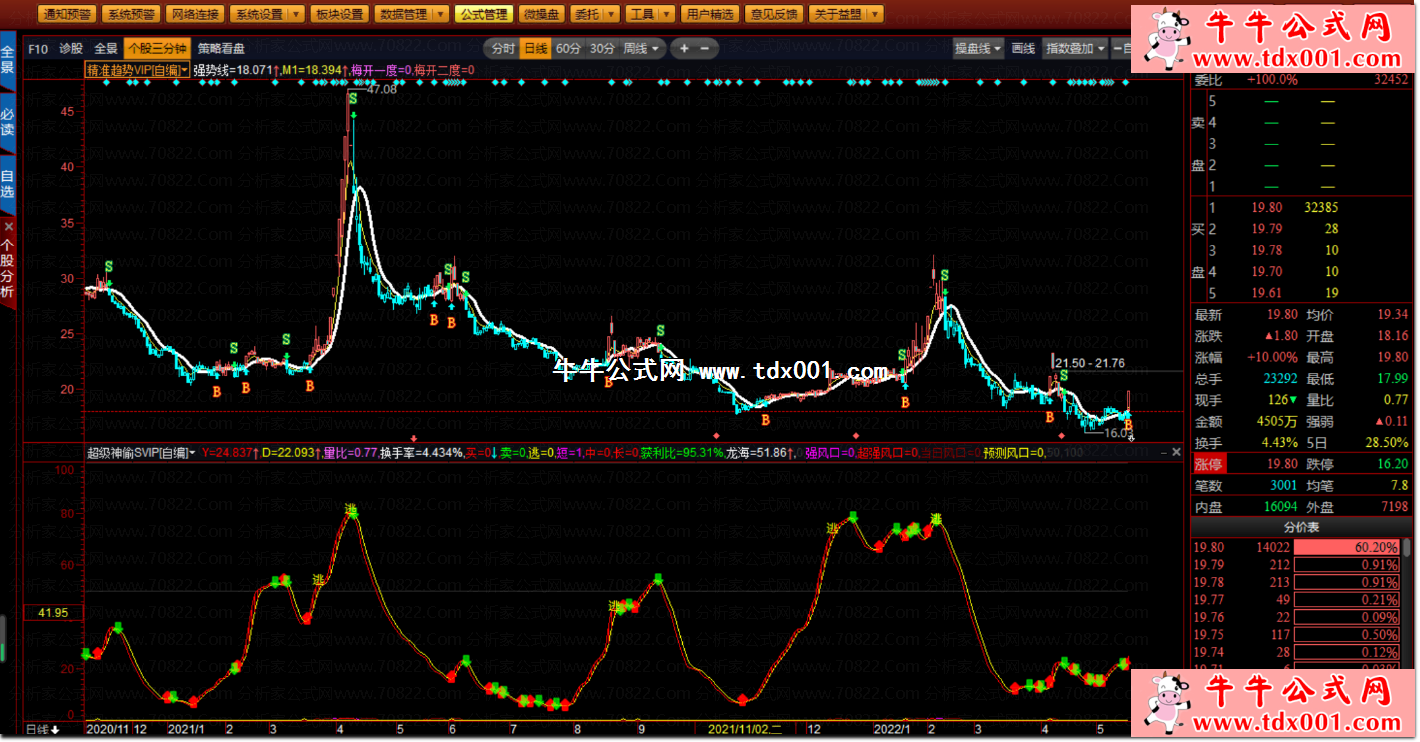Click the 涨停 price row
This screenshot has height=742, width=1420.
[1301, 464]
